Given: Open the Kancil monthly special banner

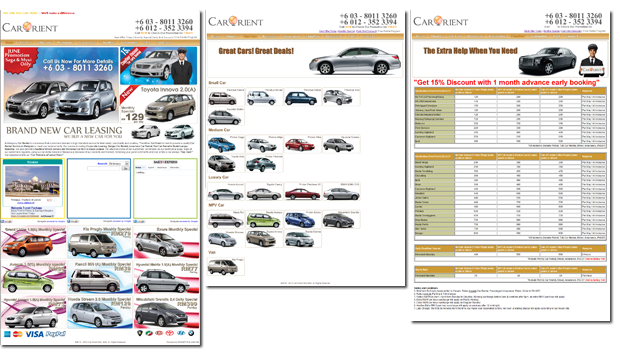Looking at the screenshot, I should (x=100, y=277).
